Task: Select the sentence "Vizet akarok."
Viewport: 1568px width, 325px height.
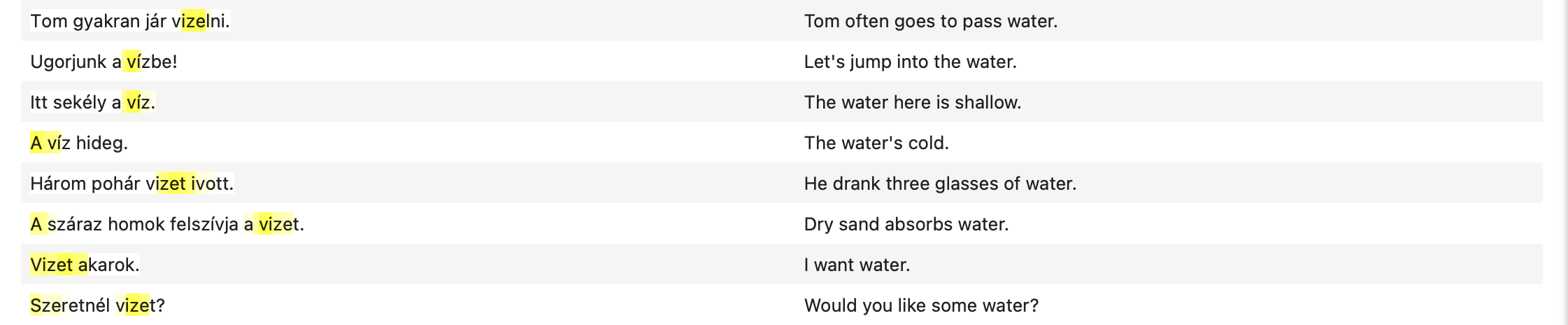Action: click(x=85, y=265)
